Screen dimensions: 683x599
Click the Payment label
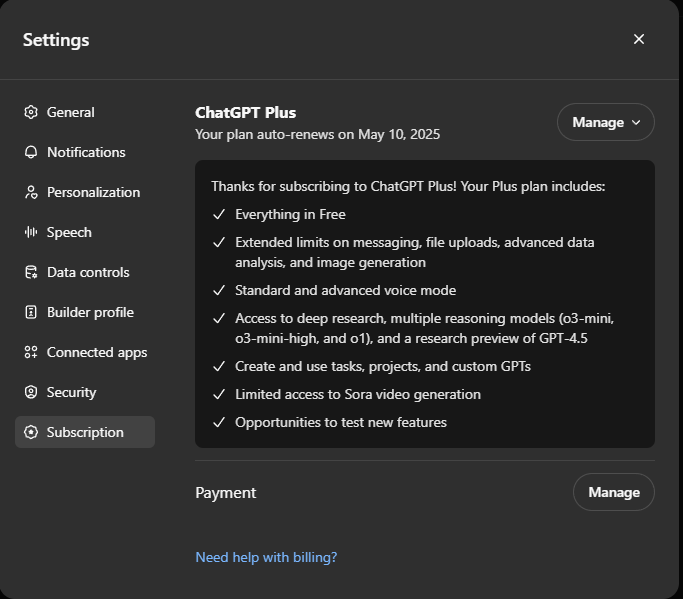[x=226, y=493]
